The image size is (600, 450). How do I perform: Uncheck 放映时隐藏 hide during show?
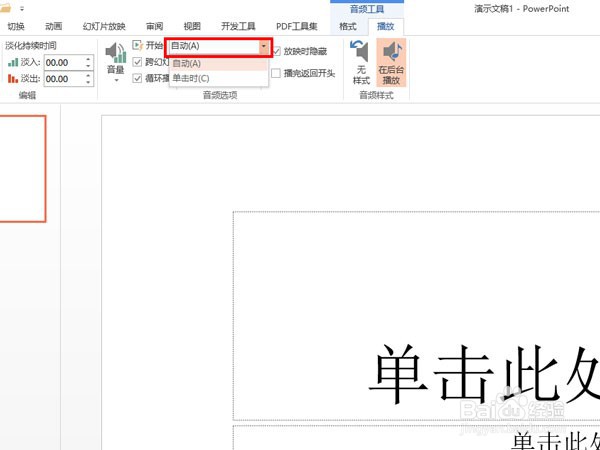(x=277, y=51)
